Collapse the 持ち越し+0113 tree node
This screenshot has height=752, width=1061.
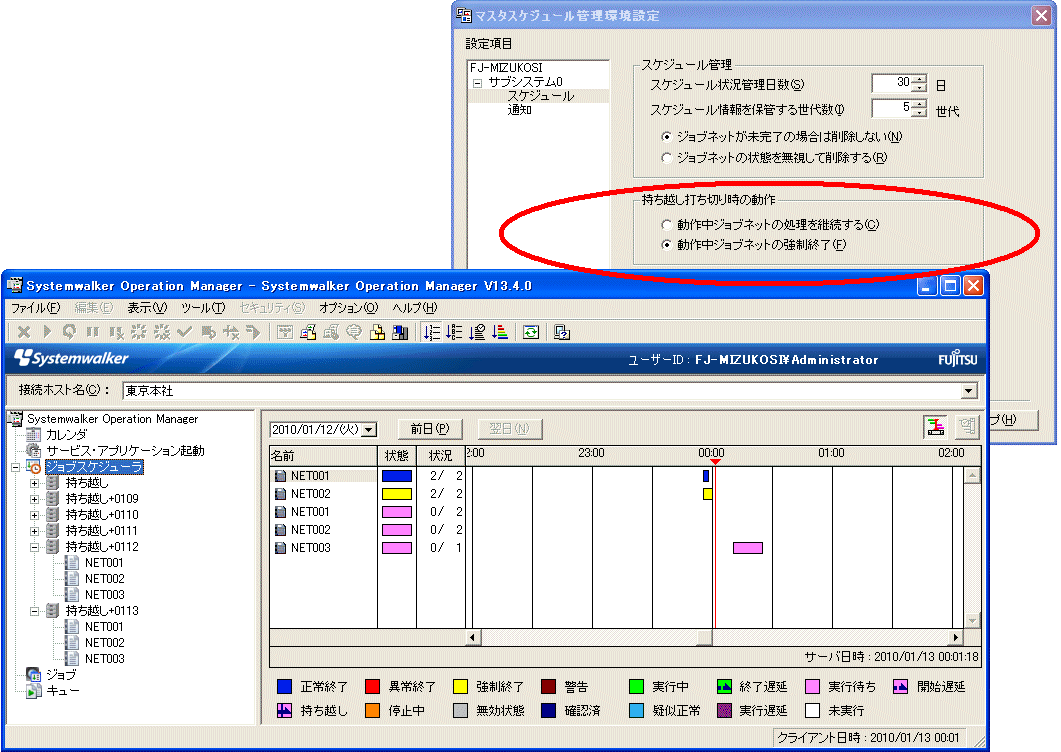(x=35, y=611)
